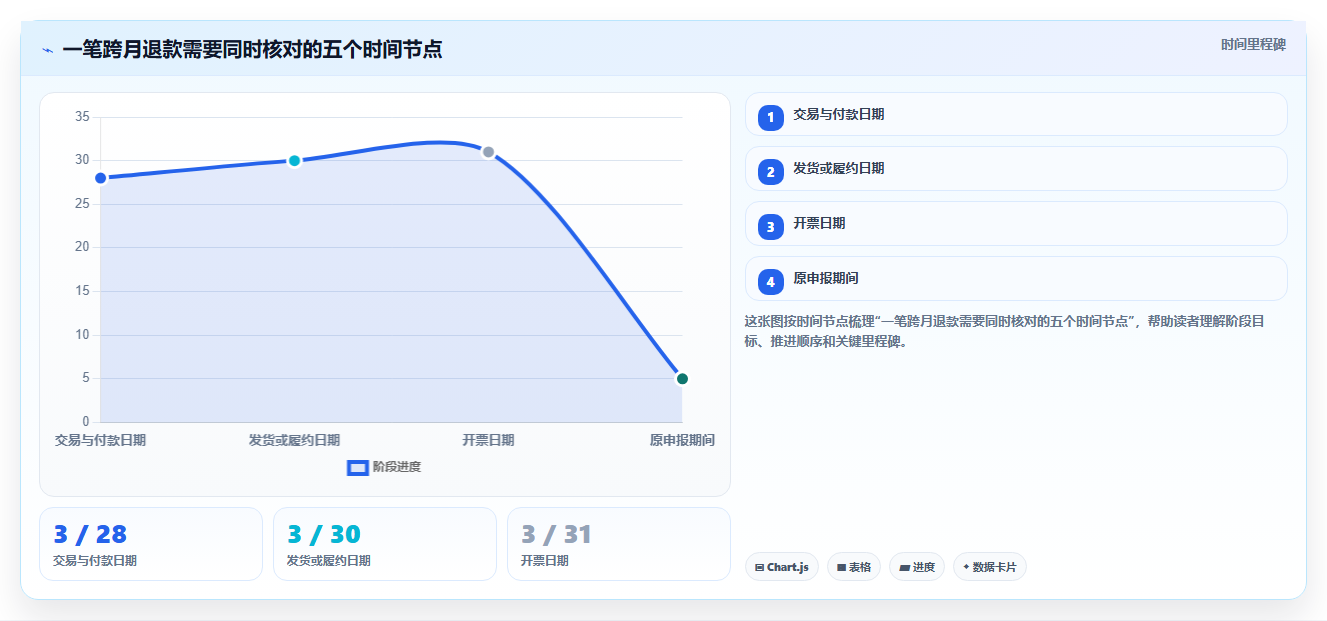The width and height of the screenshot is (1327, 621).
Task: Click the legend color box for 阶段进度
Action: tap(357, 468)
